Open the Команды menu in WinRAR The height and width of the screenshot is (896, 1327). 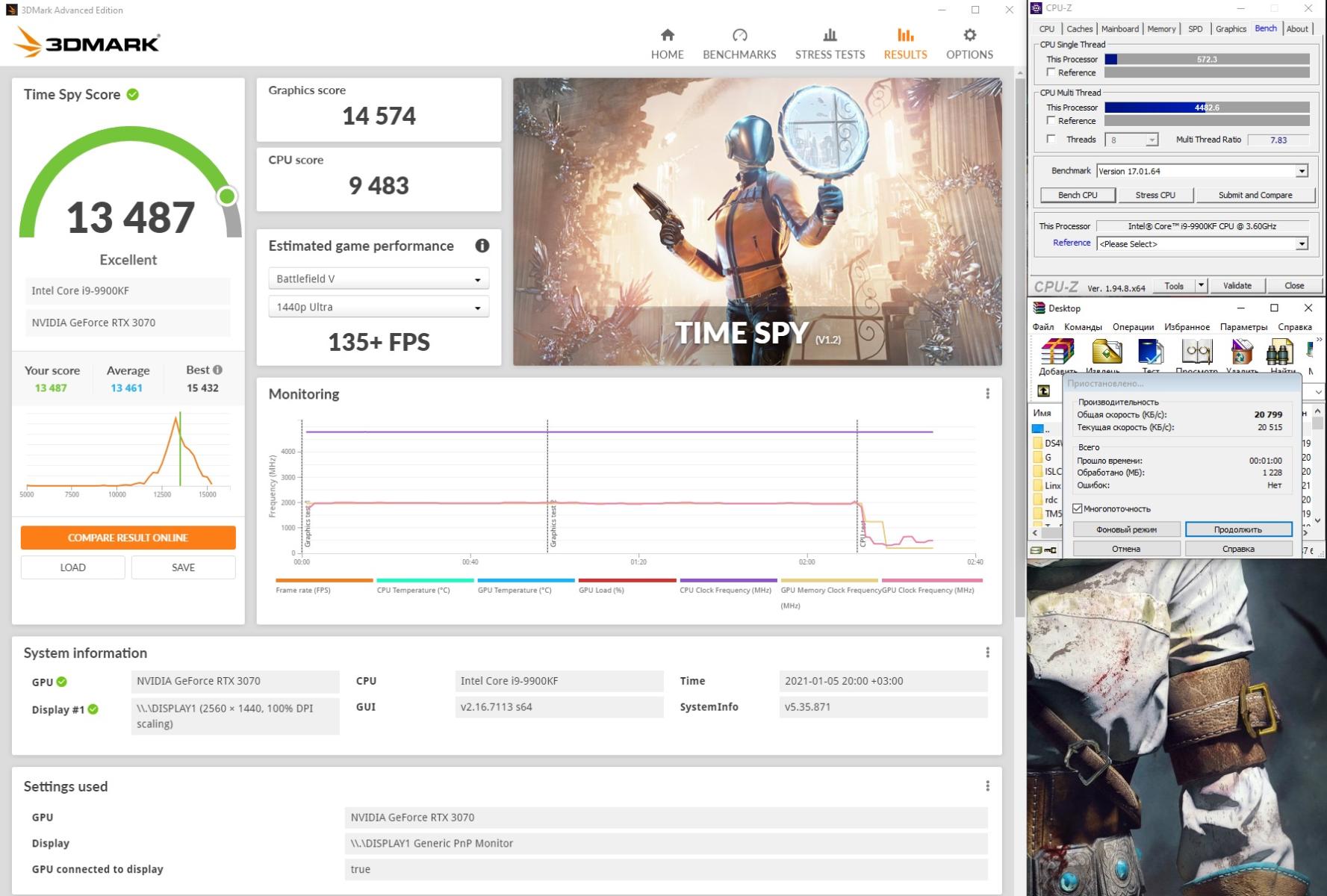pyautogui.click(x=1083, y=327)
